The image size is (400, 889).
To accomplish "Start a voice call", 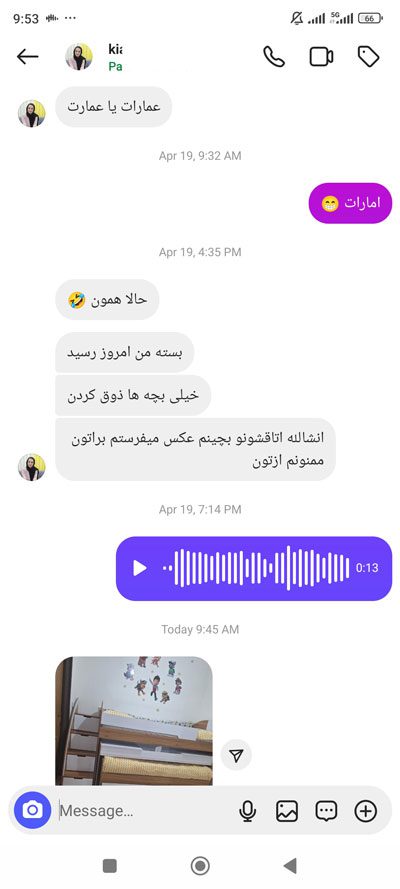I will (274, 57).
